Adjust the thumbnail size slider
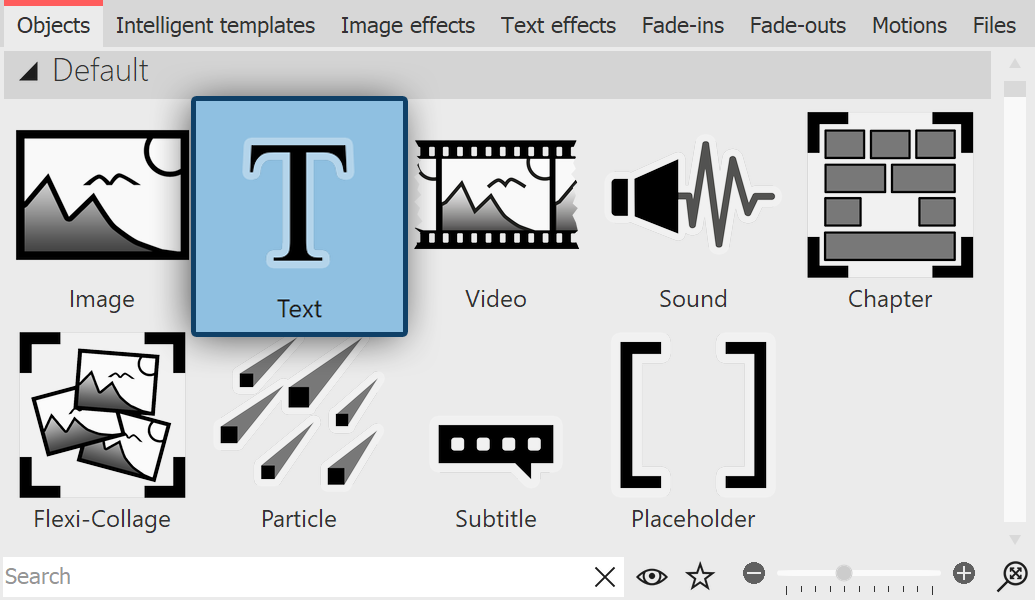 point(845,572)
